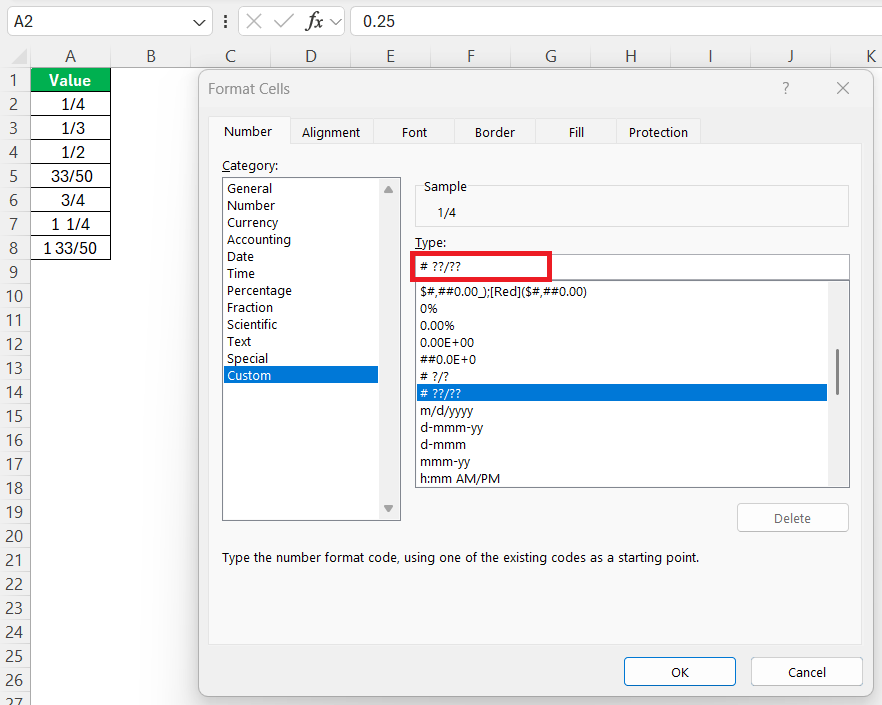Open the Name Box dropdown arrow

(x=199, y=22)
